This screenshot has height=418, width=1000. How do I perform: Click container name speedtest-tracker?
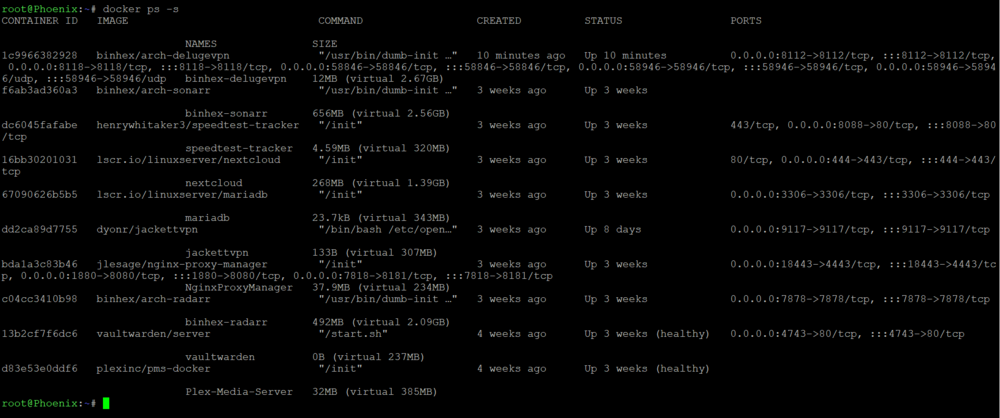coord(239,148)
